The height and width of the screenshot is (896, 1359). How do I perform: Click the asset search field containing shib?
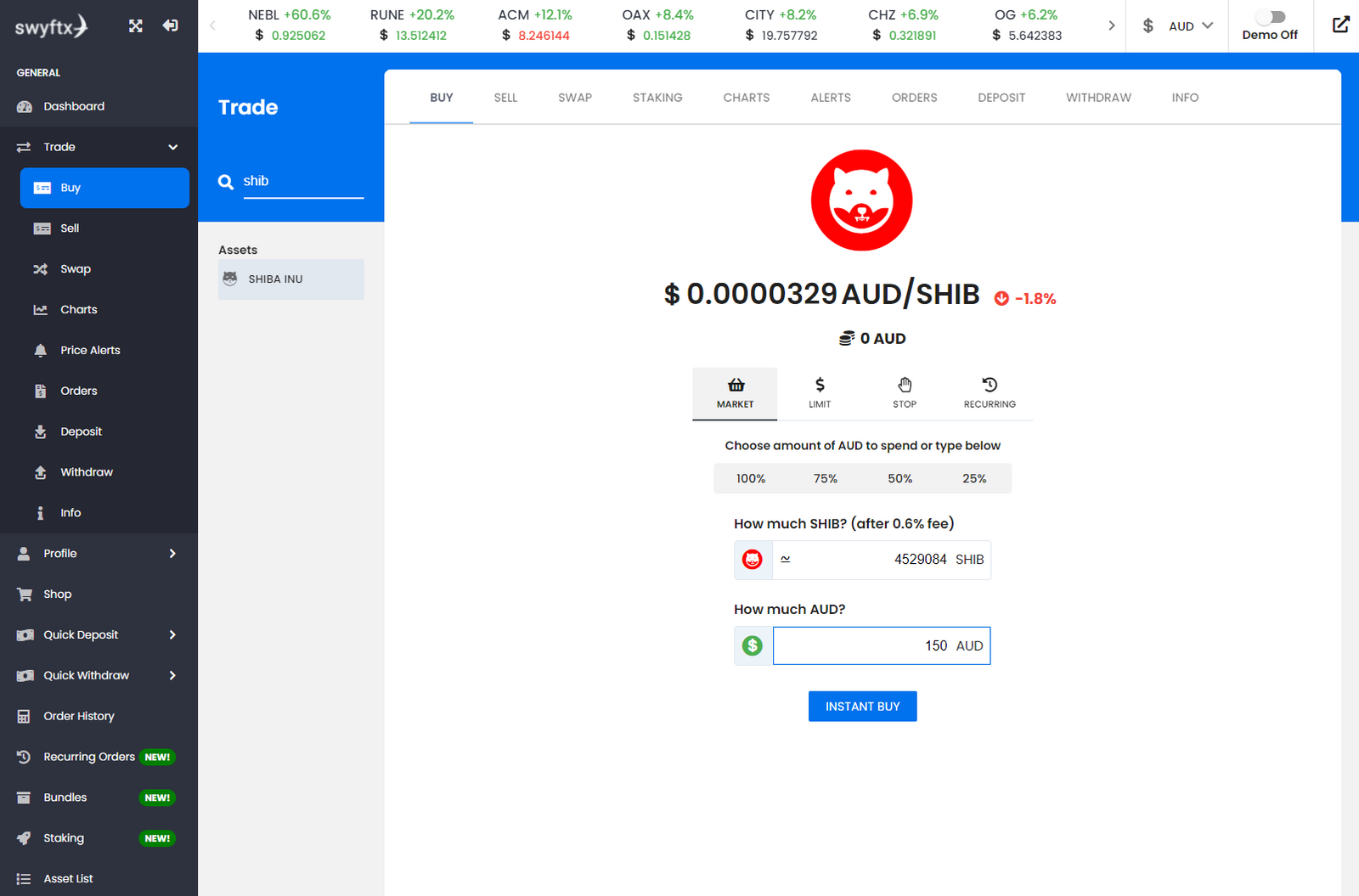[x=303, y=182]
